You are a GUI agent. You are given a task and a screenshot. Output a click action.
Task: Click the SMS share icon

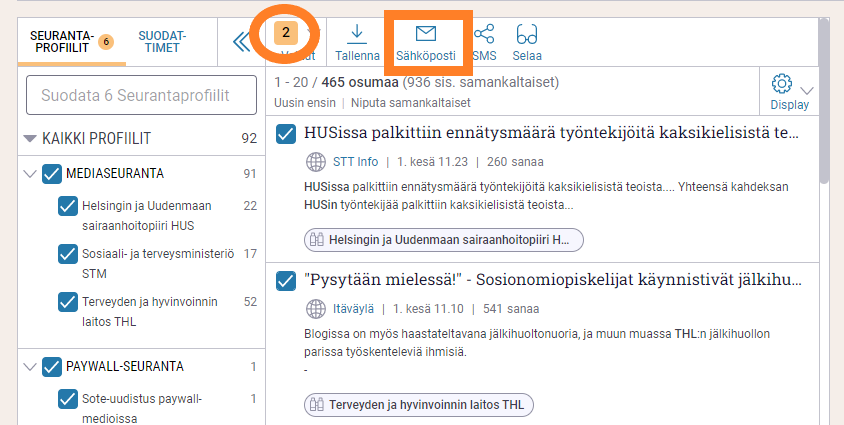click(484, 35)
